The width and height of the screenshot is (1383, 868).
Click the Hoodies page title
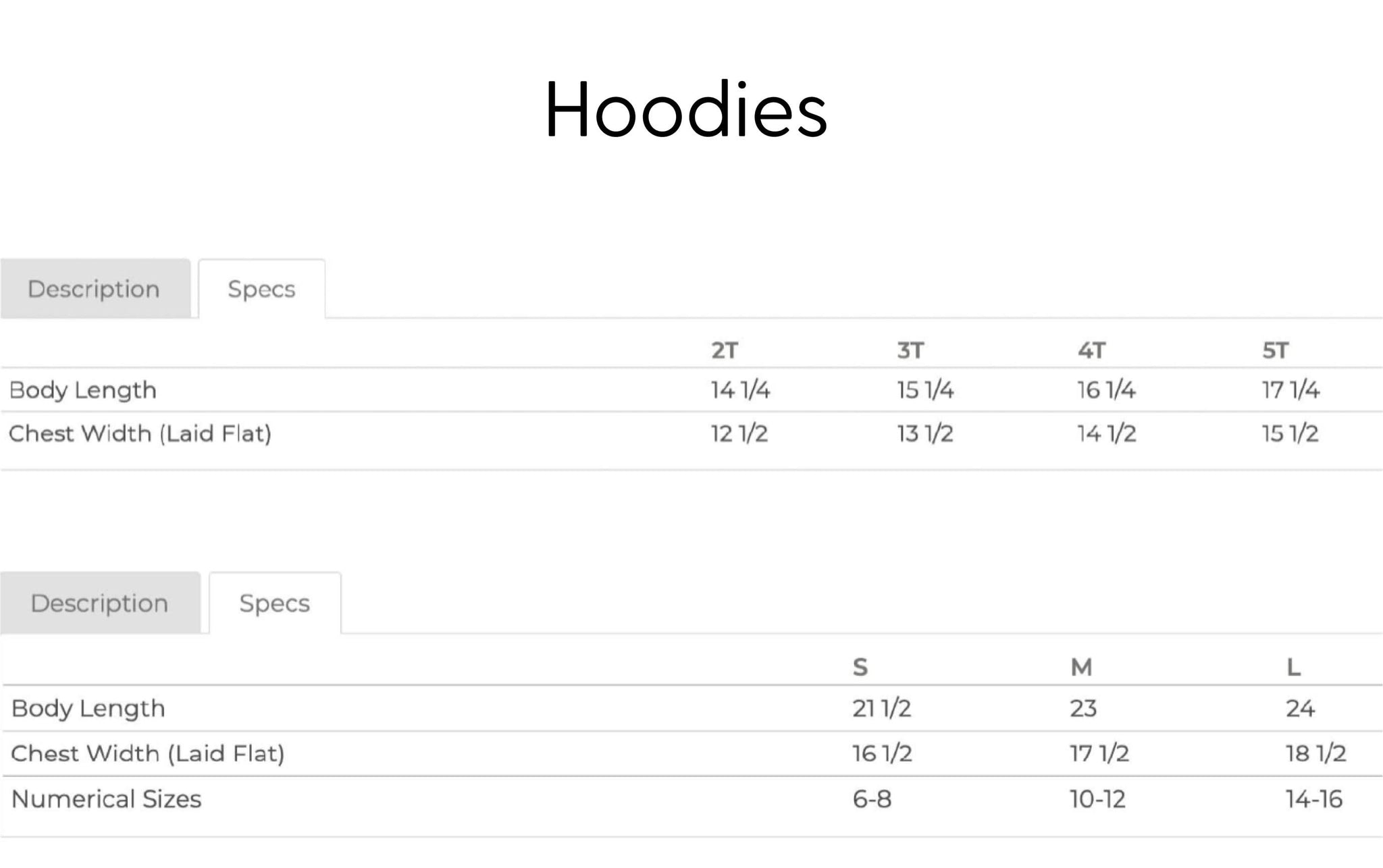[686, 110]
